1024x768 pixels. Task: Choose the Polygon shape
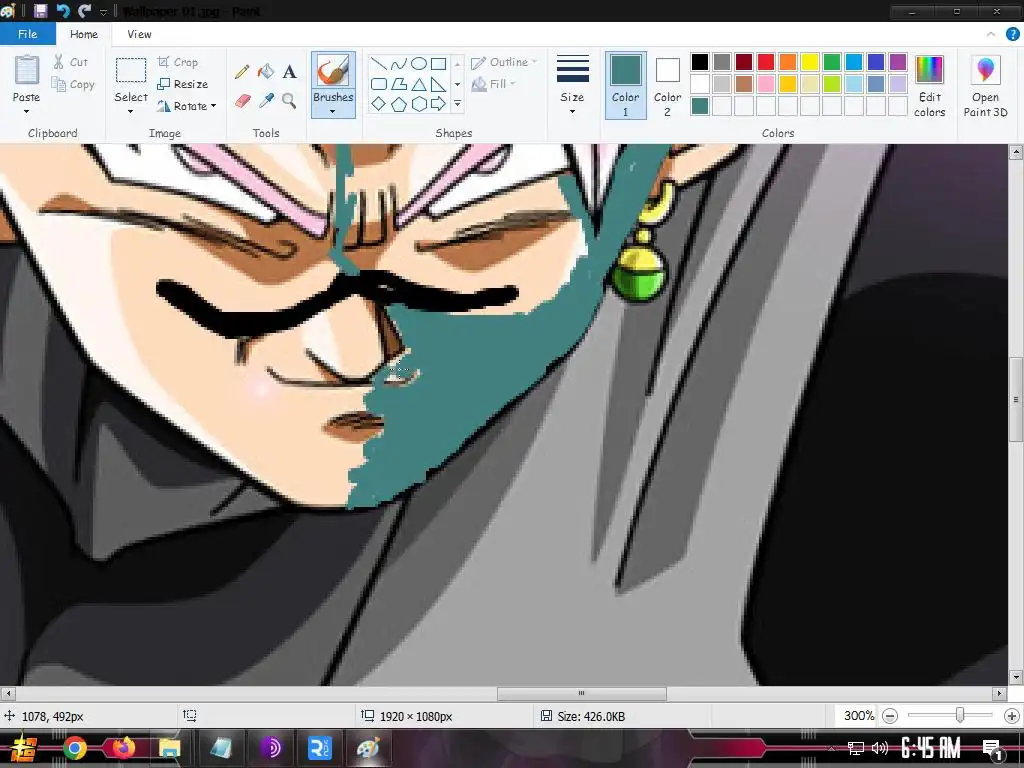398,84
